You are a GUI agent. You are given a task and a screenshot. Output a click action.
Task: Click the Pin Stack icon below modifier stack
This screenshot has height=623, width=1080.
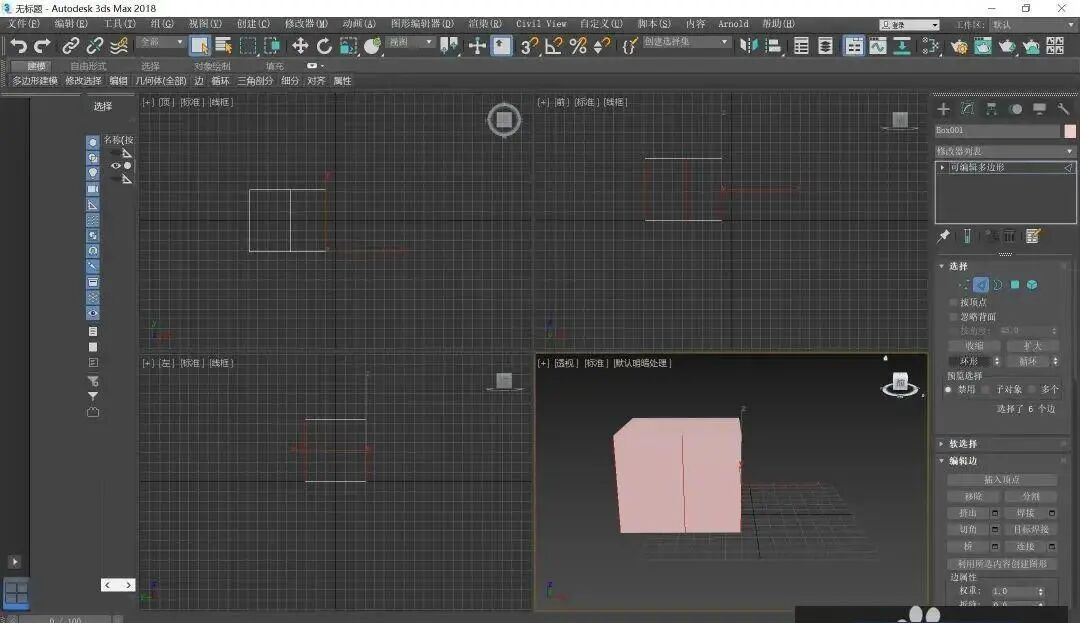944,236
